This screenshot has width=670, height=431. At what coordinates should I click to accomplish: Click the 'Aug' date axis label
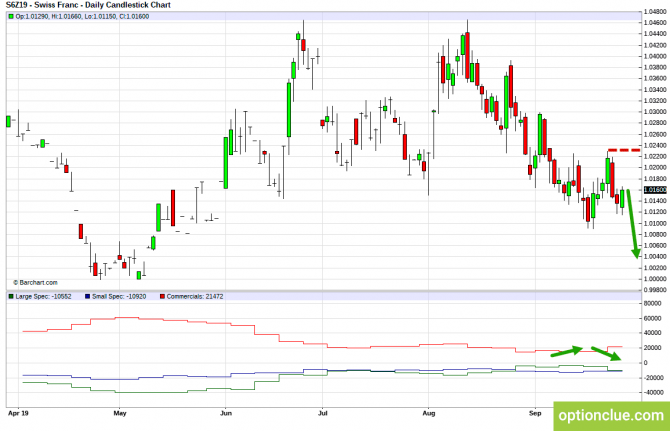point(429,413)
